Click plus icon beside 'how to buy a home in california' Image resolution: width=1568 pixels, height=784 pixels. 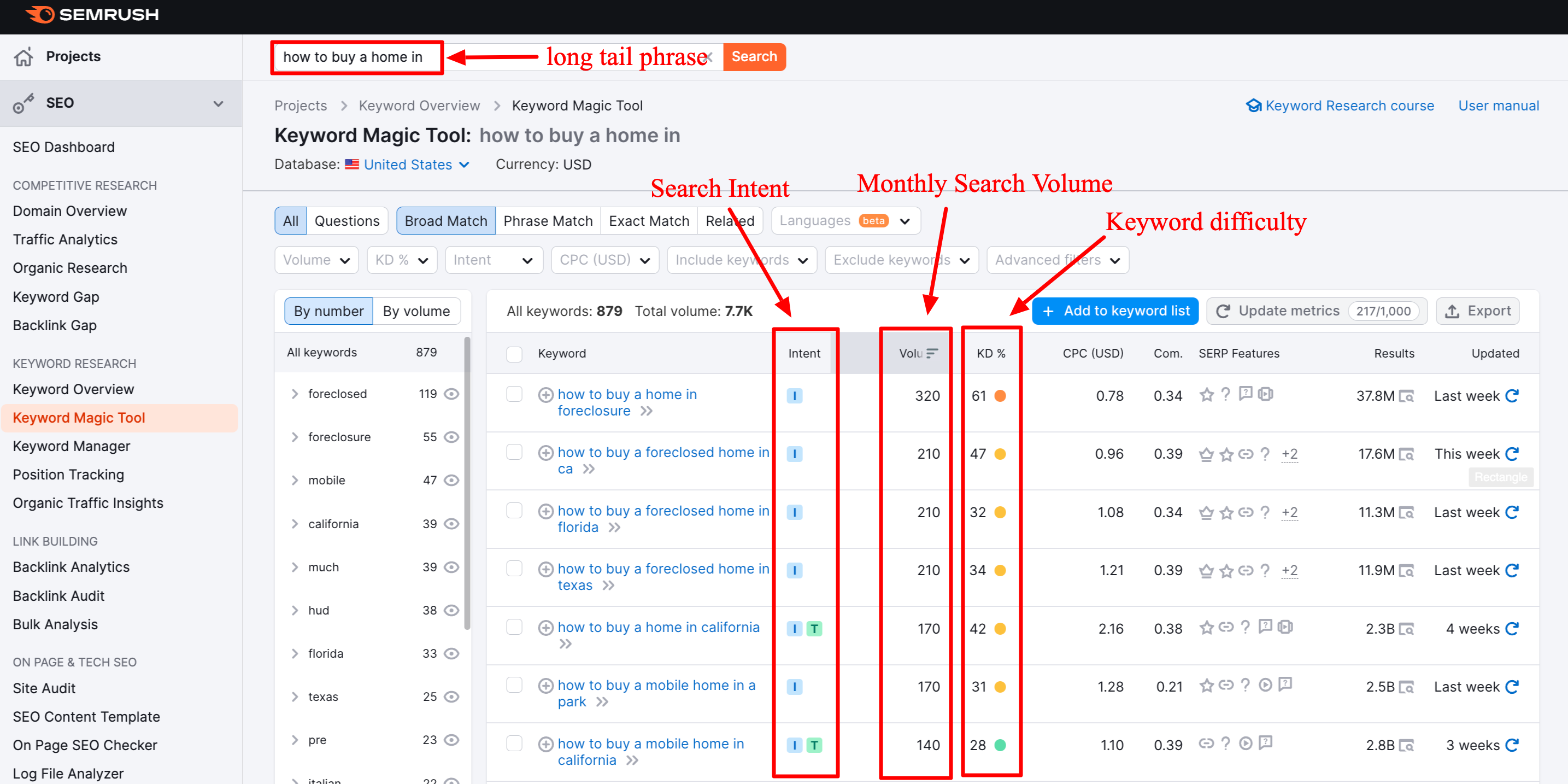pyautogui.click(x=545, y=628)
